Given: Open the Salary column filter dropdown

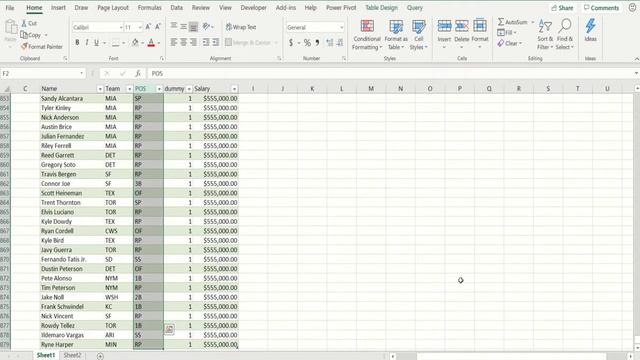Looking at the screenshot, I should click(234, 89).
